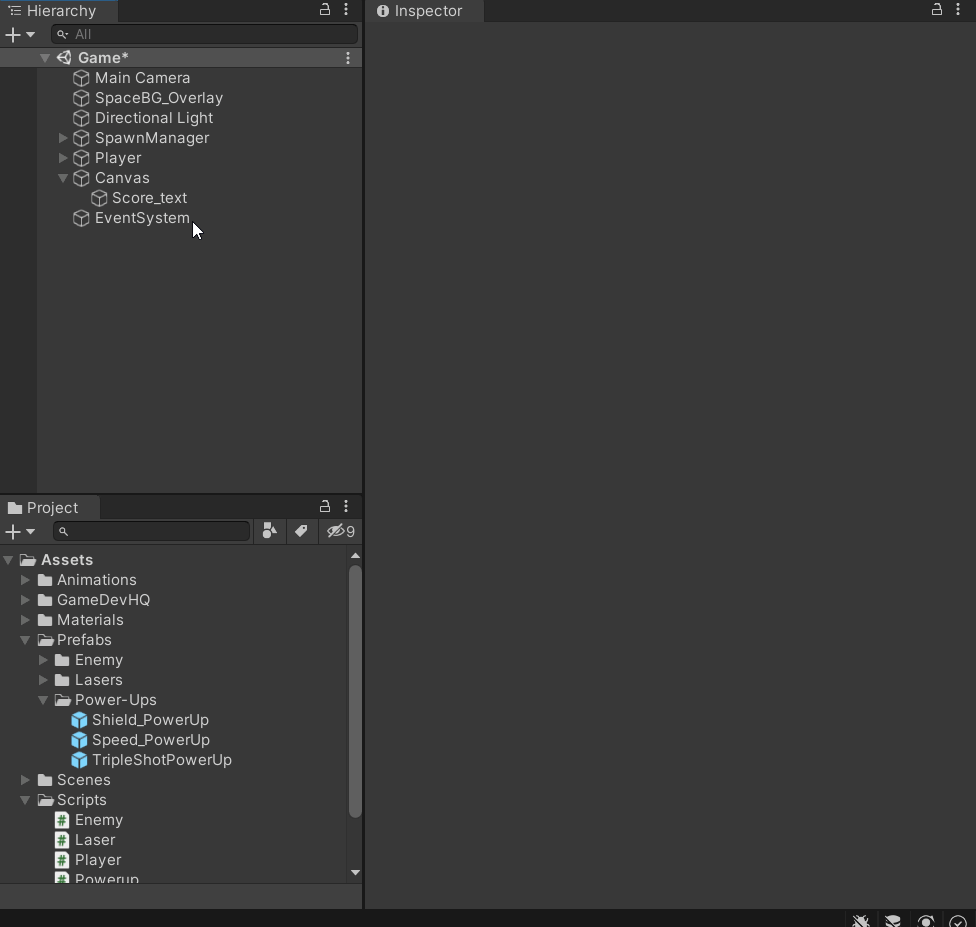Expand the Enemy folder under Prefabs

click(x=43, y=660)
